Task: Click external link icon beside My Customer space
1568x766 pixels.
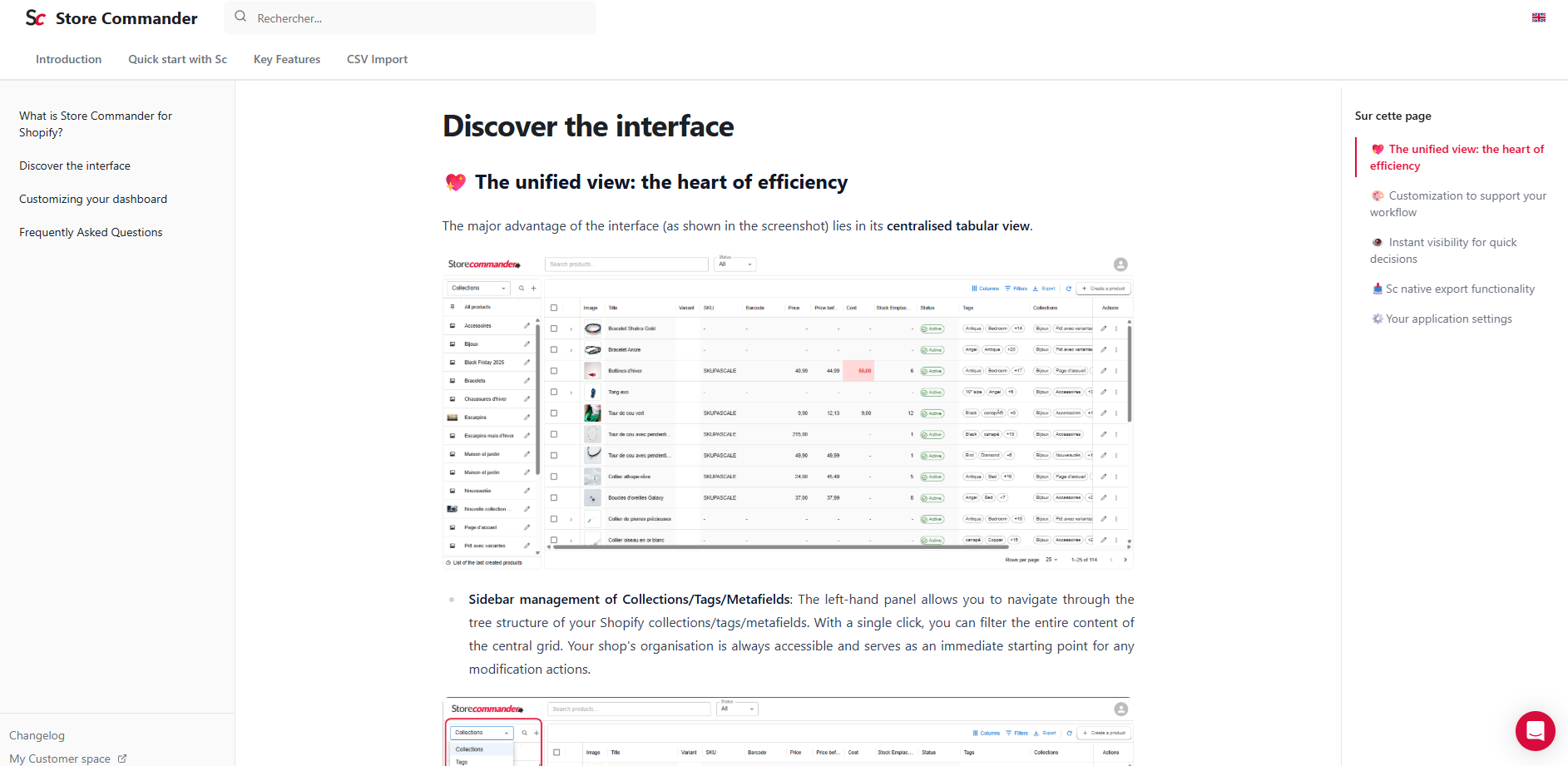Action: click(122, 759)
